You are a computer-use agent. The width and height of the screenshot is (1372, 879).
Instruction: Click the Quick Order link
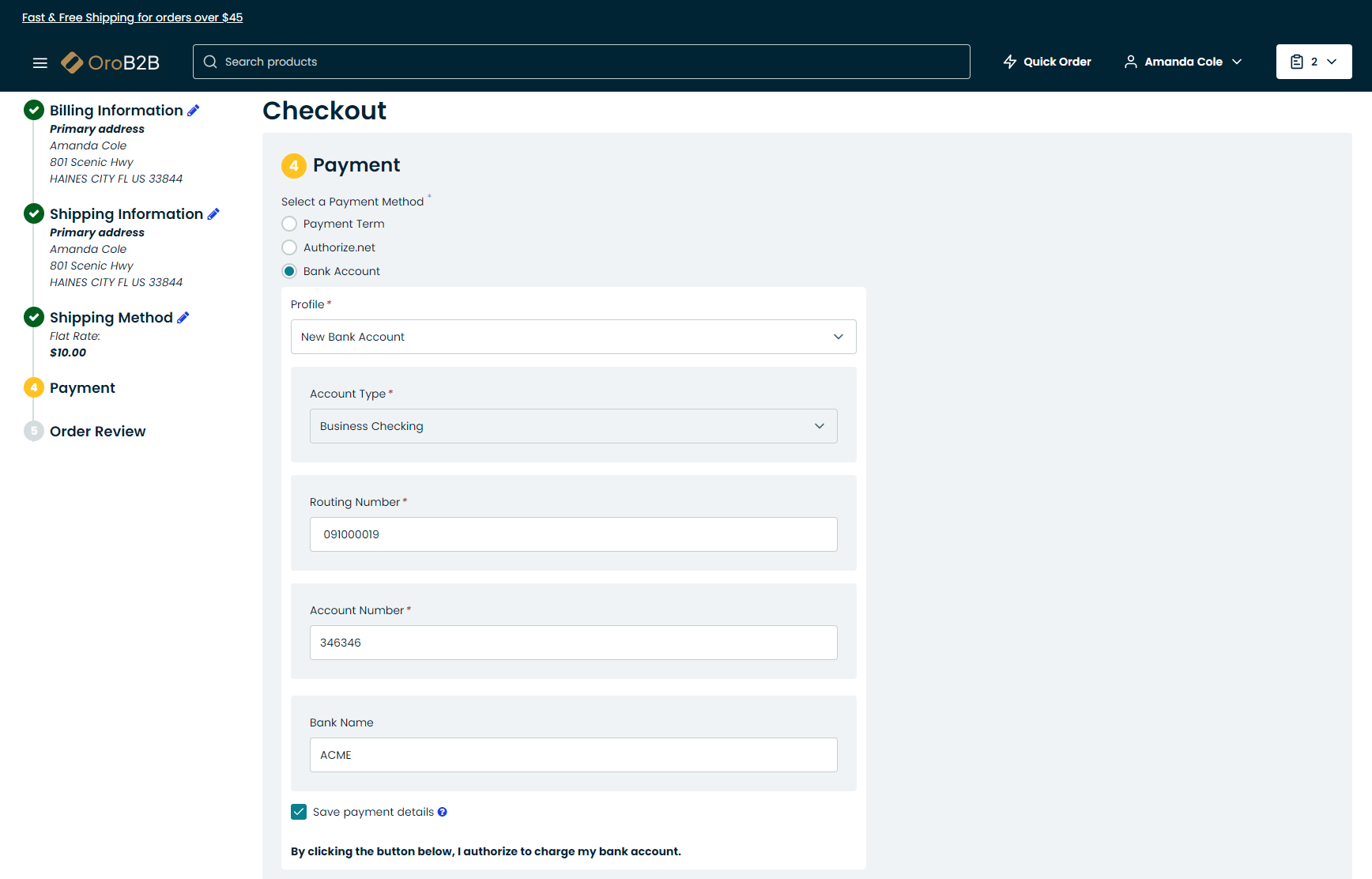pyautogui.click(x=1047, y=62)
